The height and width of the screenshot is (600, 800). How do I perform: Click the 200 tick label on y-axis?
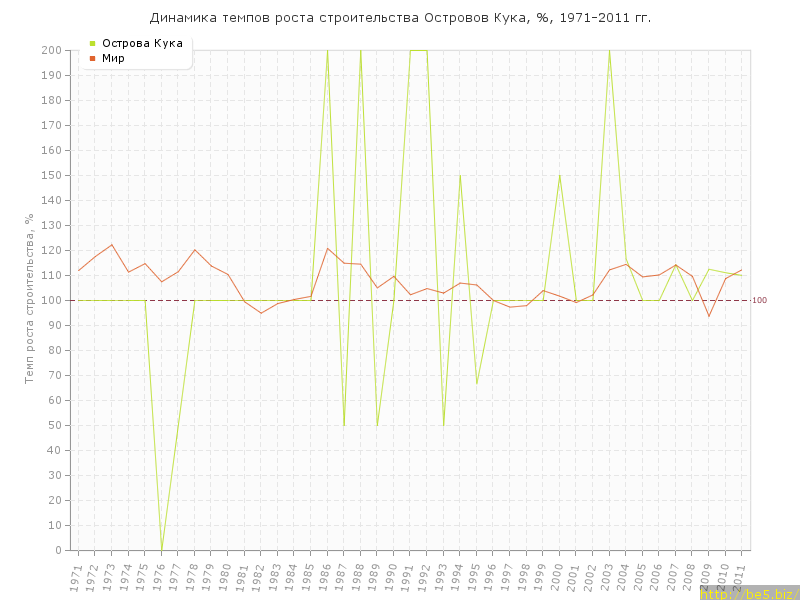53,50
